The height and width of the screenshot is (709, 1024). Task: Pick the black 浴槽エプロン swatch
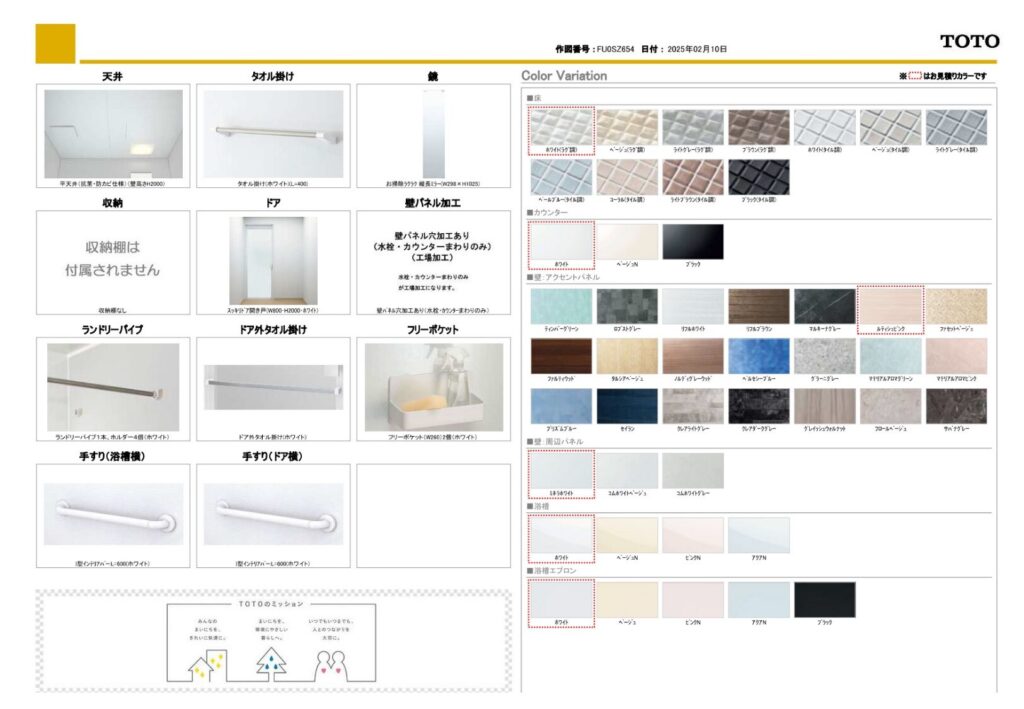point(824,600)
